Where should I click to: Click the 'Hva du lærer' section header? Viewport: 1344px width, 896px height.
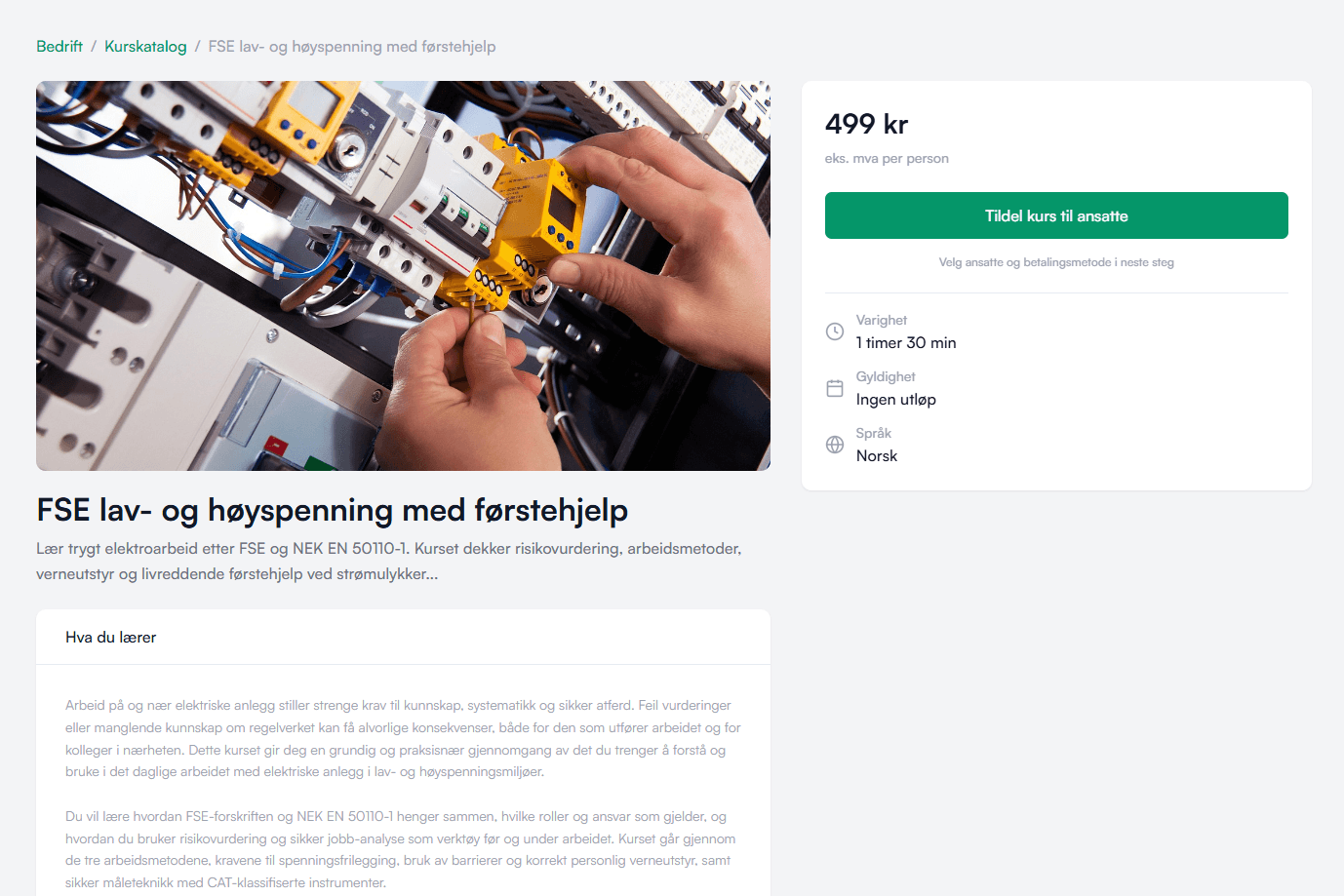403,638
